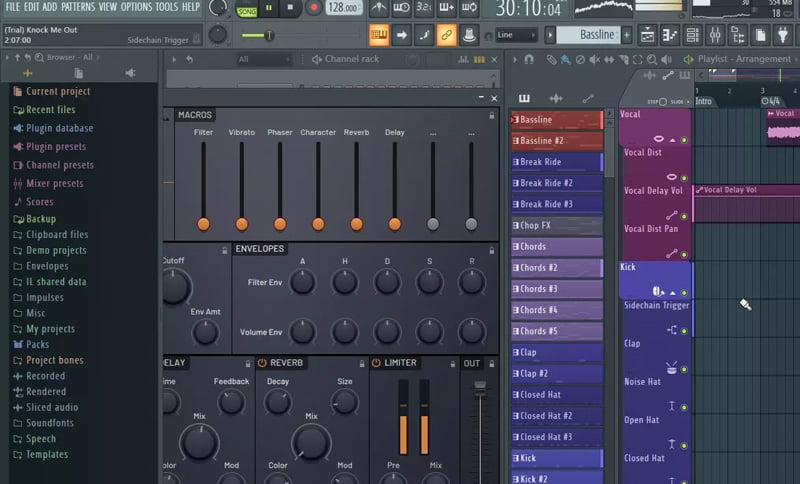Toggle the LIMITER power button

point(376,363)
